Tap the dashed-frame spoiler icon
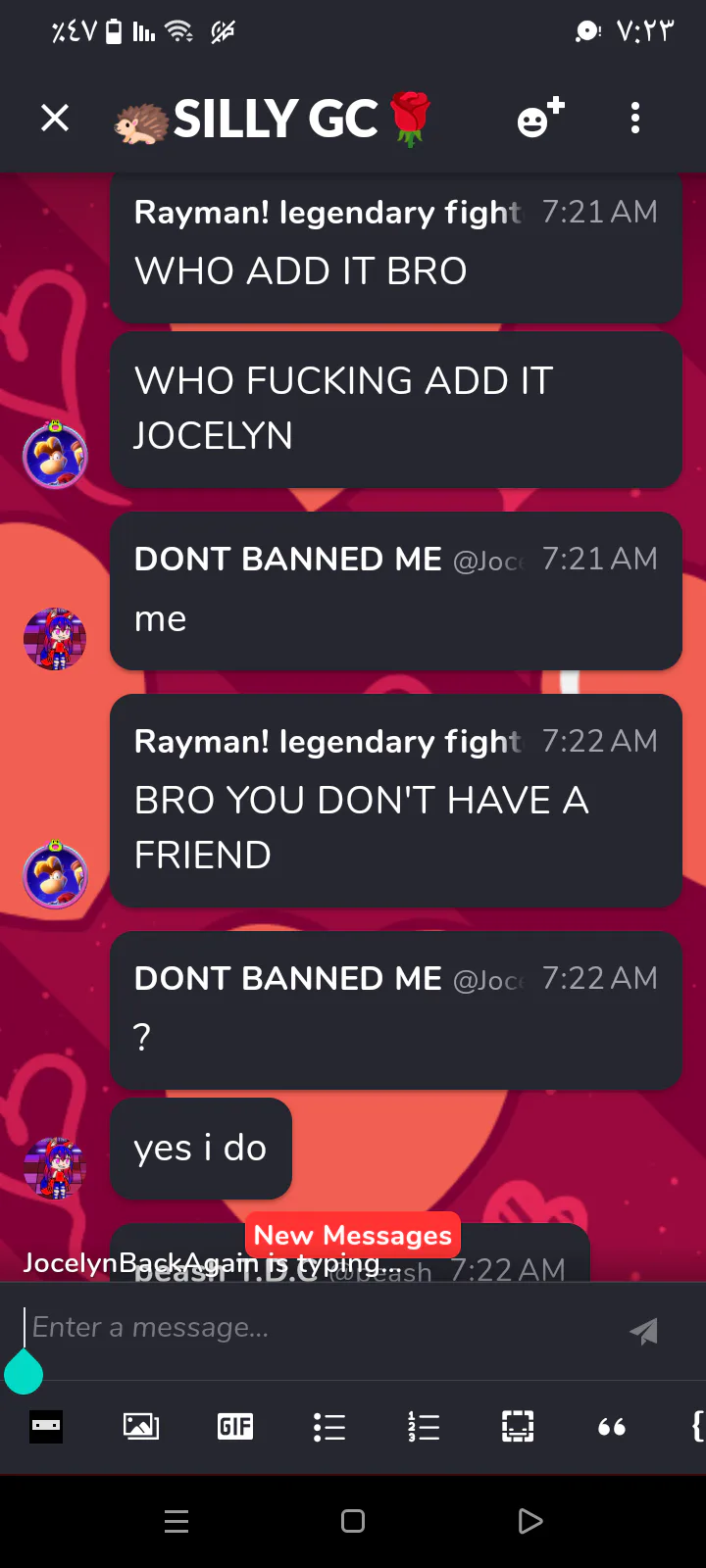 tap(518, 1426)
